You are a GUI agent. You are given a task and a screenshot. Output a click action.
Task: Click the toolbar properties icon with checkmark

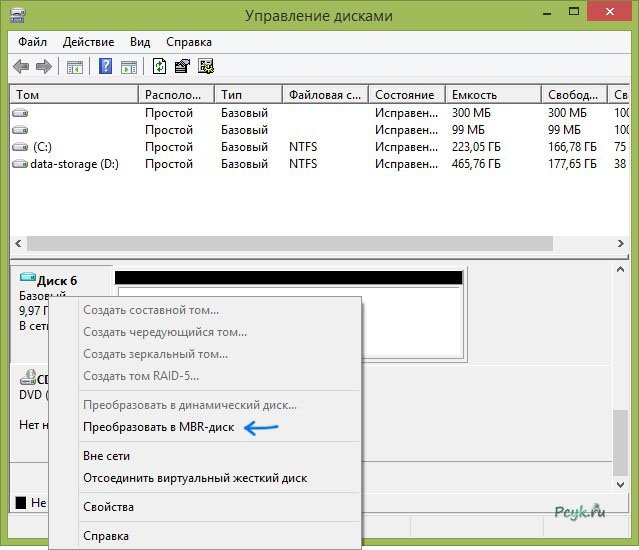point(182,67)
